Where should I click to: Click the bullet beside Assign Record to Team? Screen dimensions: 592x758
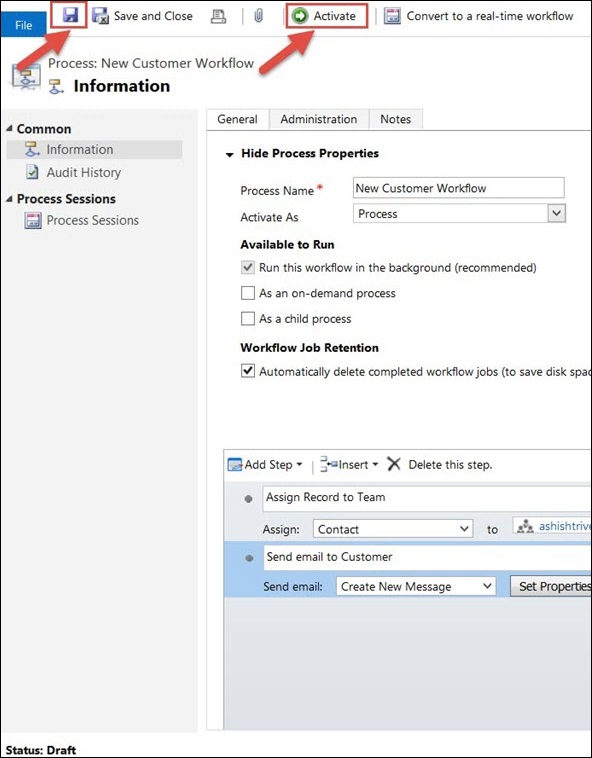tap(248, 499)
